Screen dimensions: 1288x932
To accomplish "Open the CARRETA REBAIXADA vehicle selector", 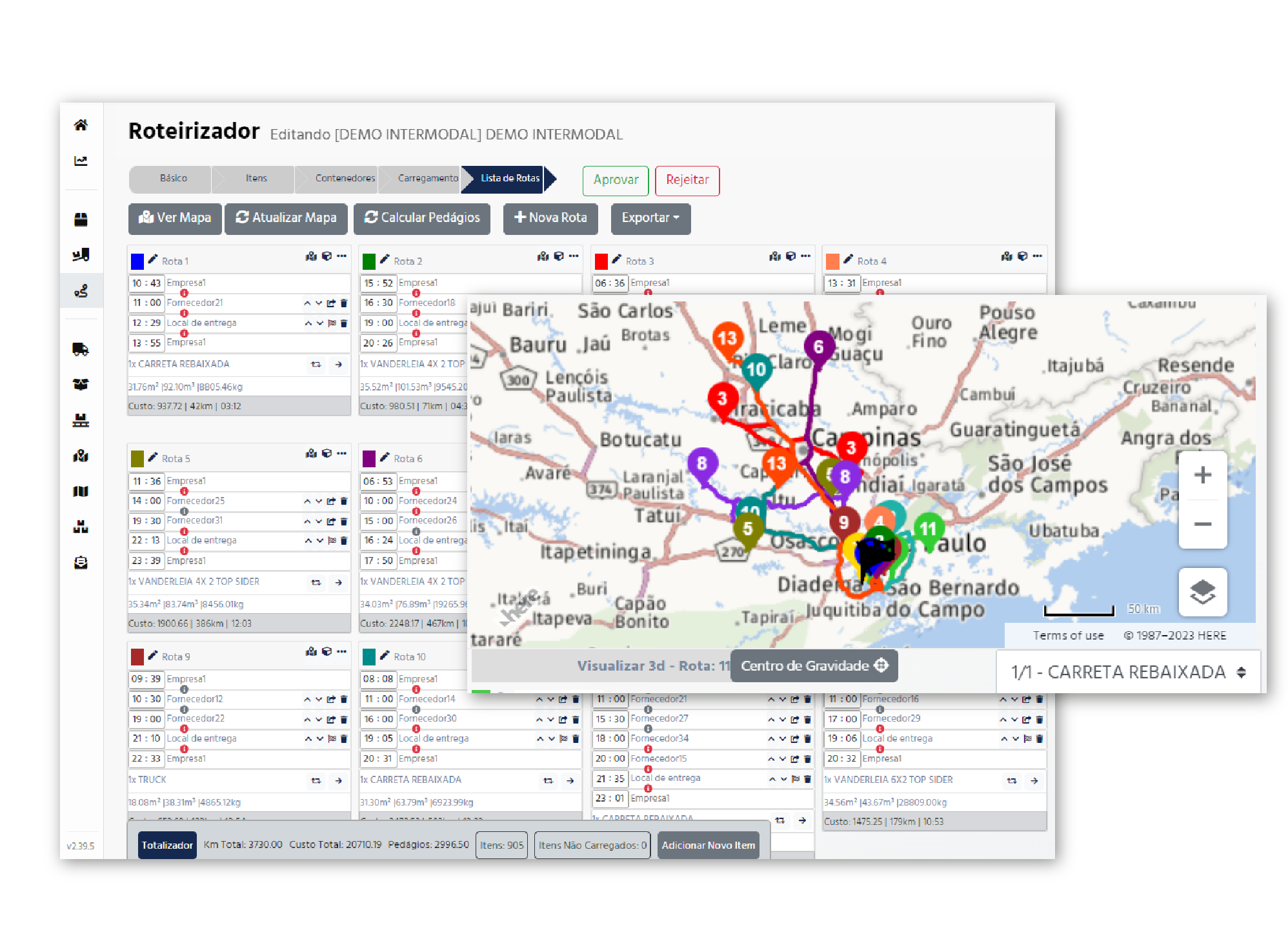I will pyautogui.click(x=1127, y=672).
